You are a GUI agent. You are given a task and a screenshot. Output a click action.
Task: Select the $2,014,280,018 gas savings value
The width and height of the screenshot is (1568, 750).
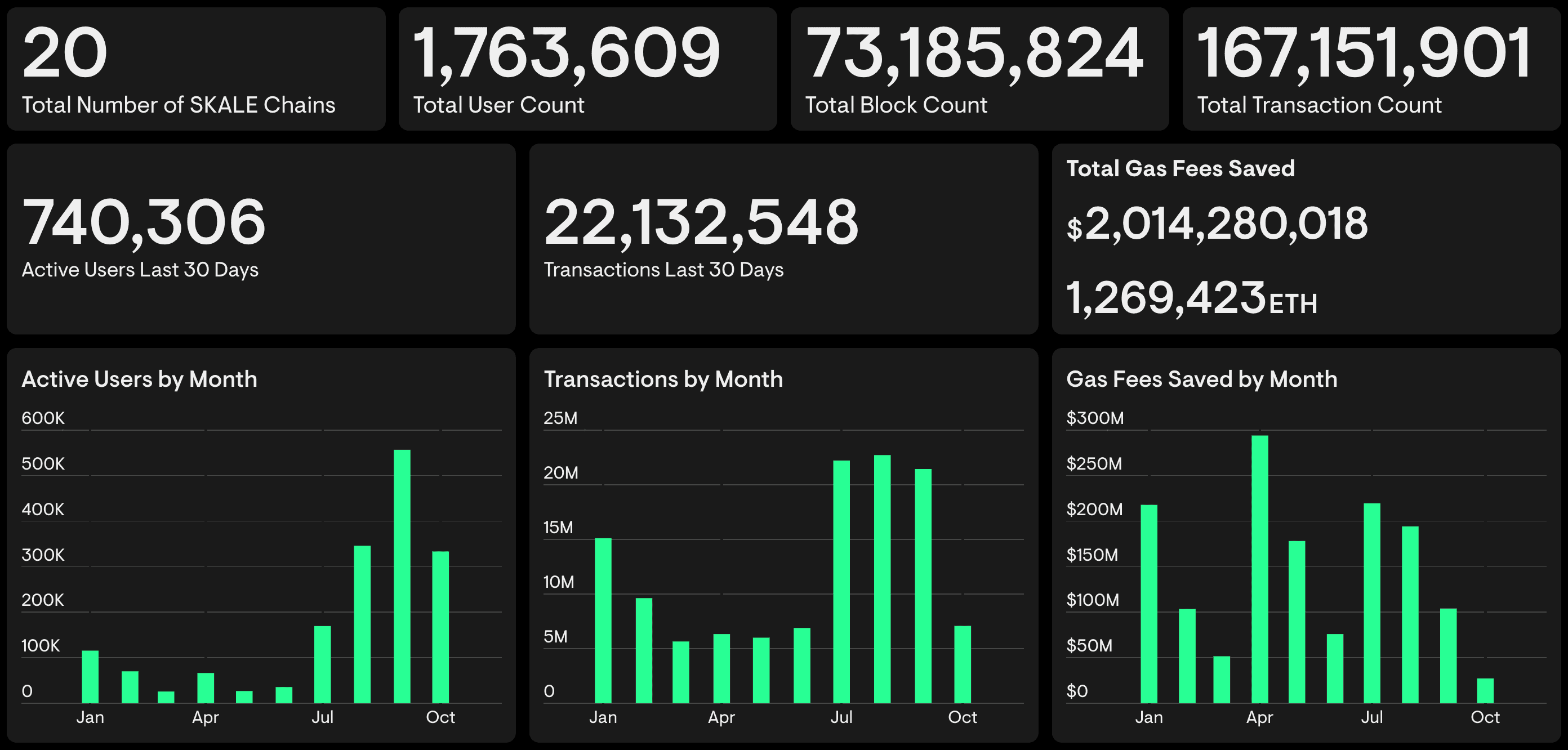click(1217, 224)
